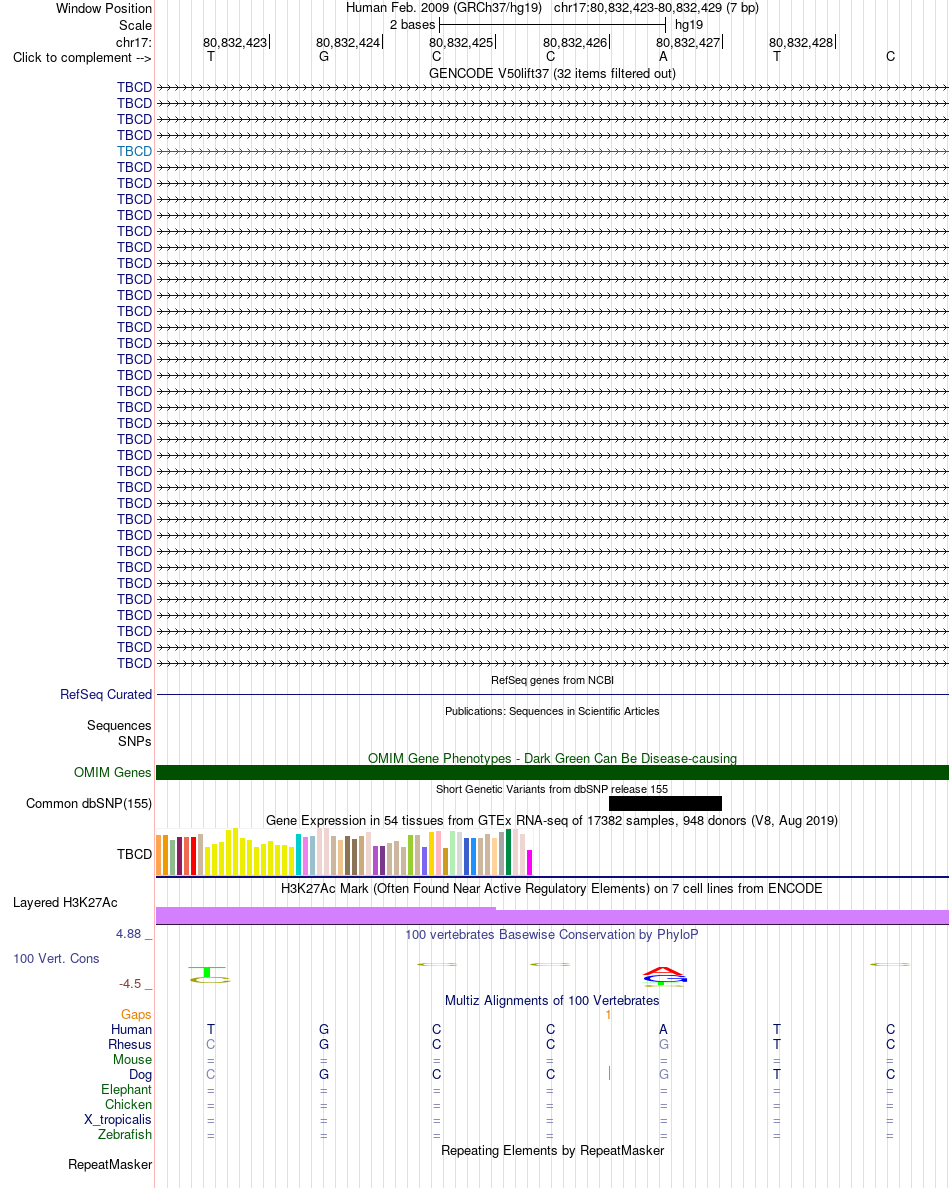Click the Mouse species label
The width and height of the screenshot is (950, 1188).
(133, 1060)
